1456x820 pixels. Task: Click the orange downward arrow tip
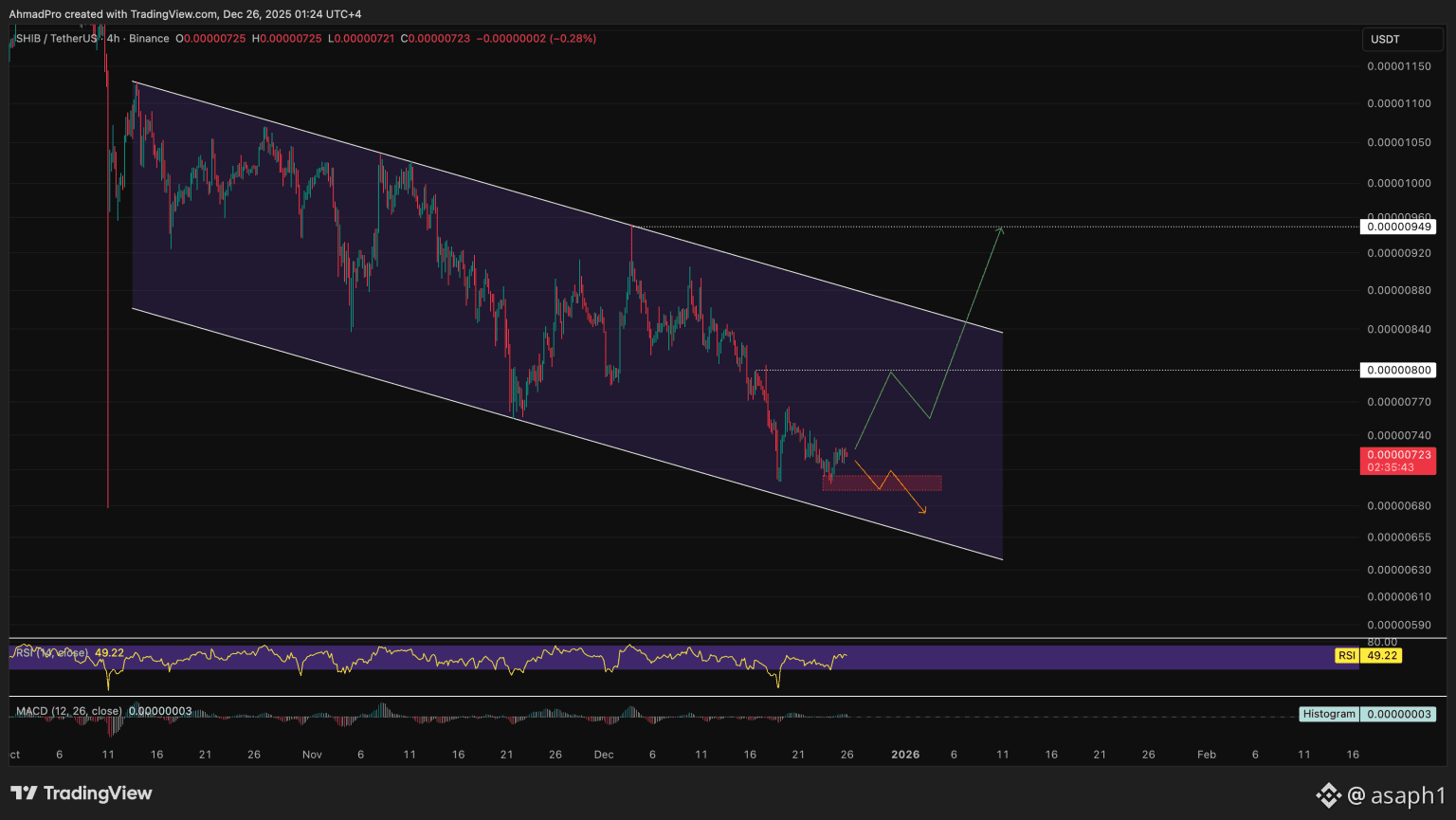point(924,512)
